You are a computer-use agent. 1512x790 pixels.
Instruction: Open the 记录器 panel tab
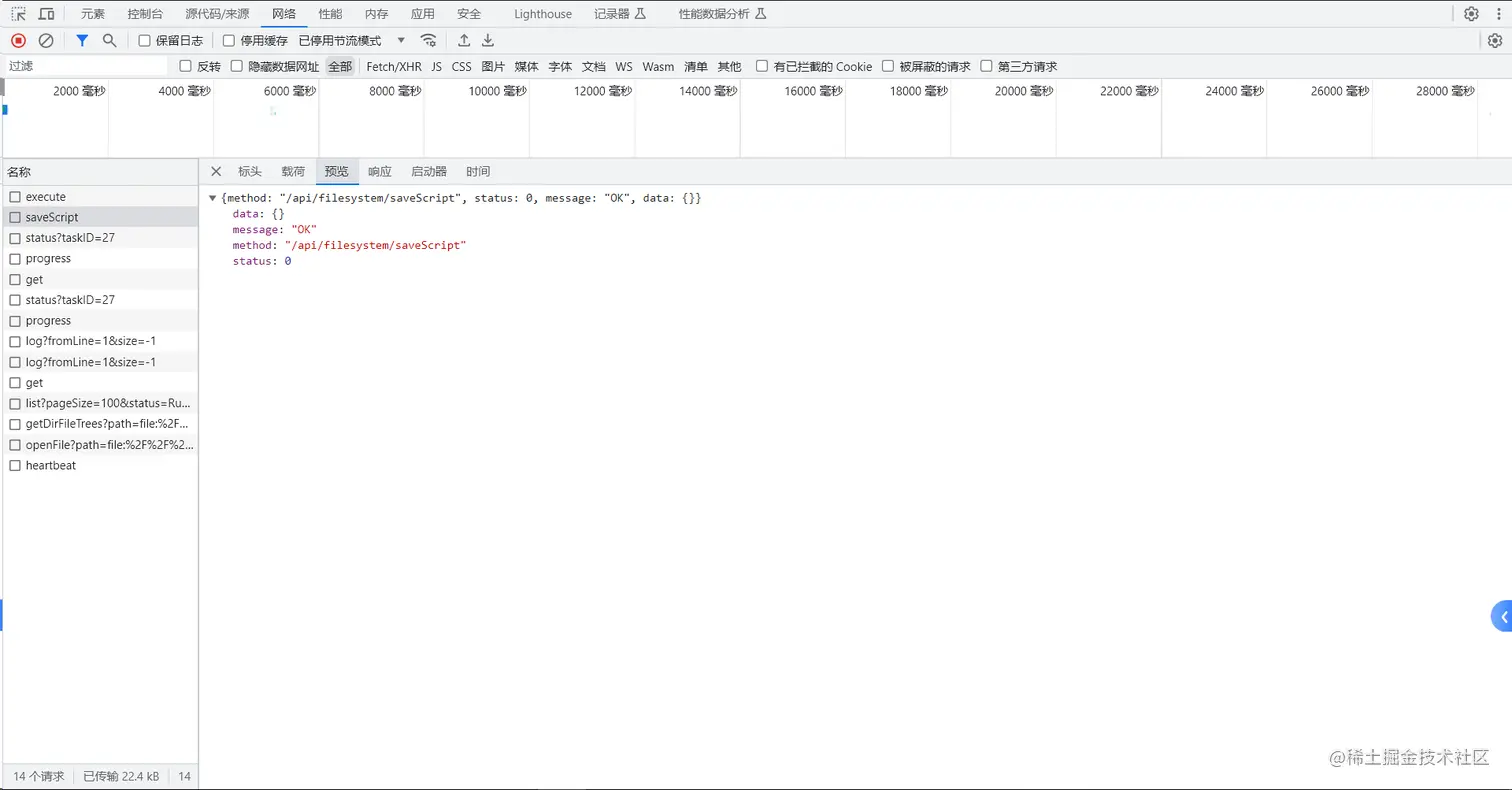coord(620,14)
